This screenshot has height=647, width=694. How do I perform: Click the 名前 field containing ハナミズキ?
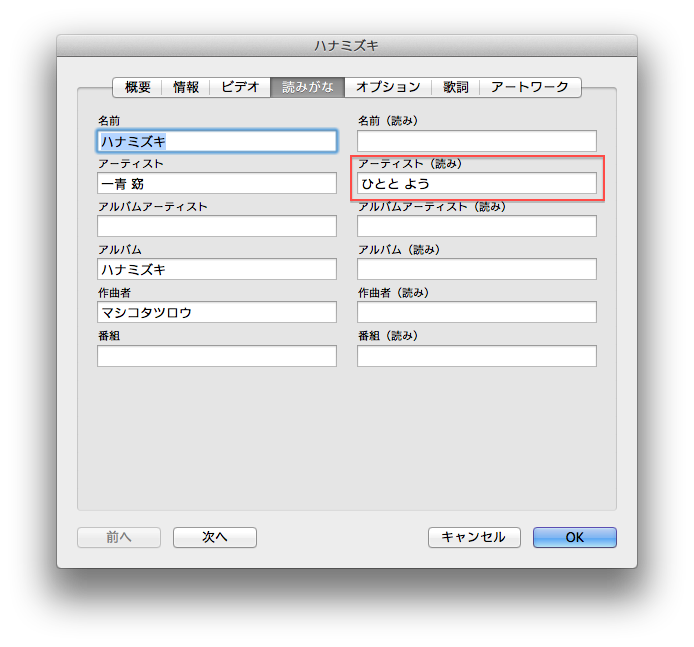point(217,141)
